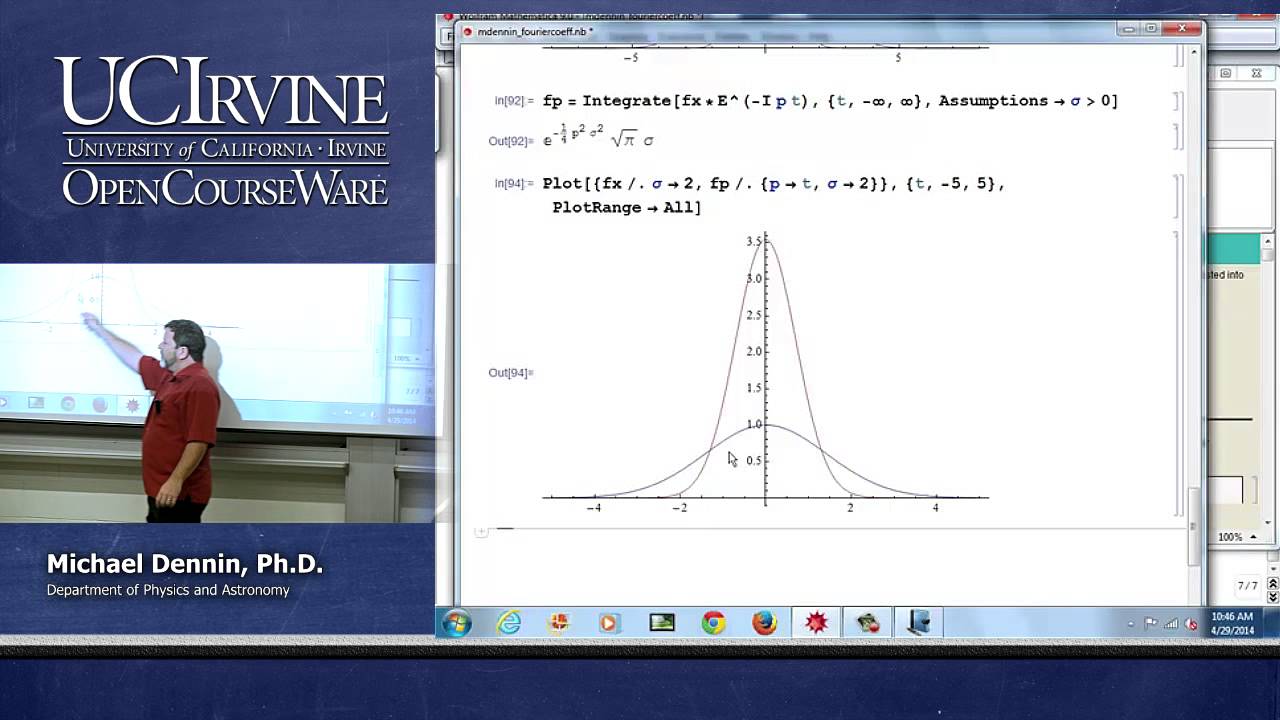Open Google Chrome from the taskbar
1280x720 pixels.
click(713, 623)
